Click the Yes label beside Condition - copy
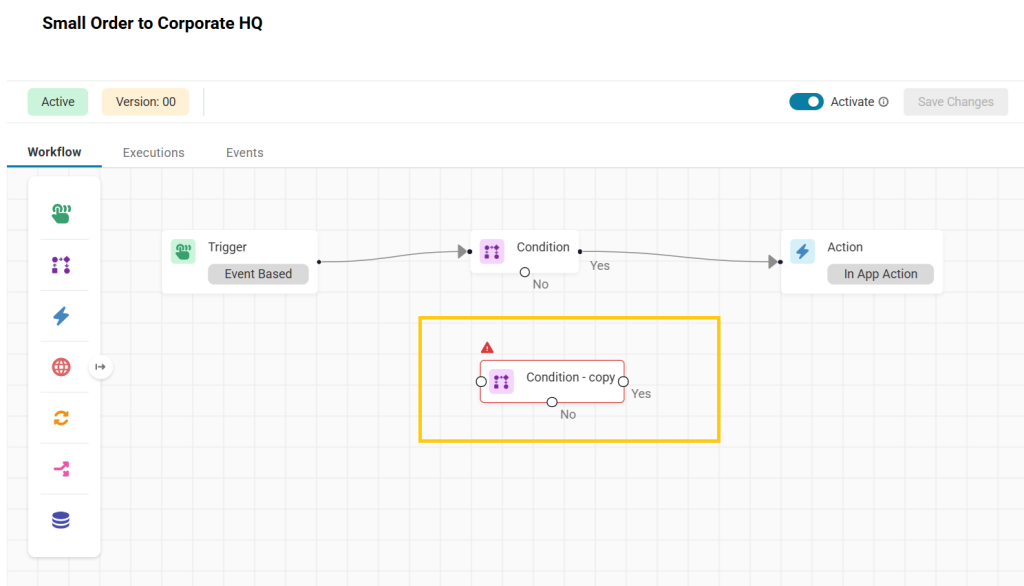Image resolution: width=1024 pixels, height=586 pixels. tap(641, 394)
